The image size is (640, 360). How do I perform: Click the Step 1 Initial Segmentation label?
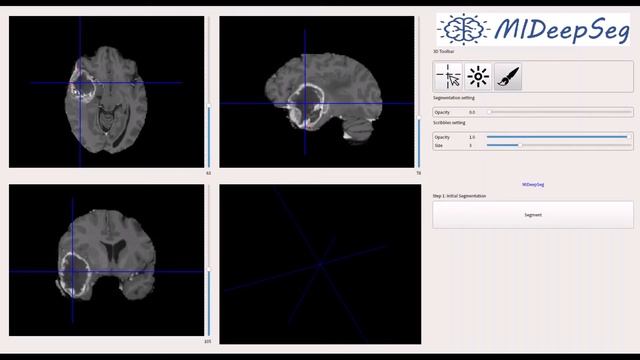[459, 196]
